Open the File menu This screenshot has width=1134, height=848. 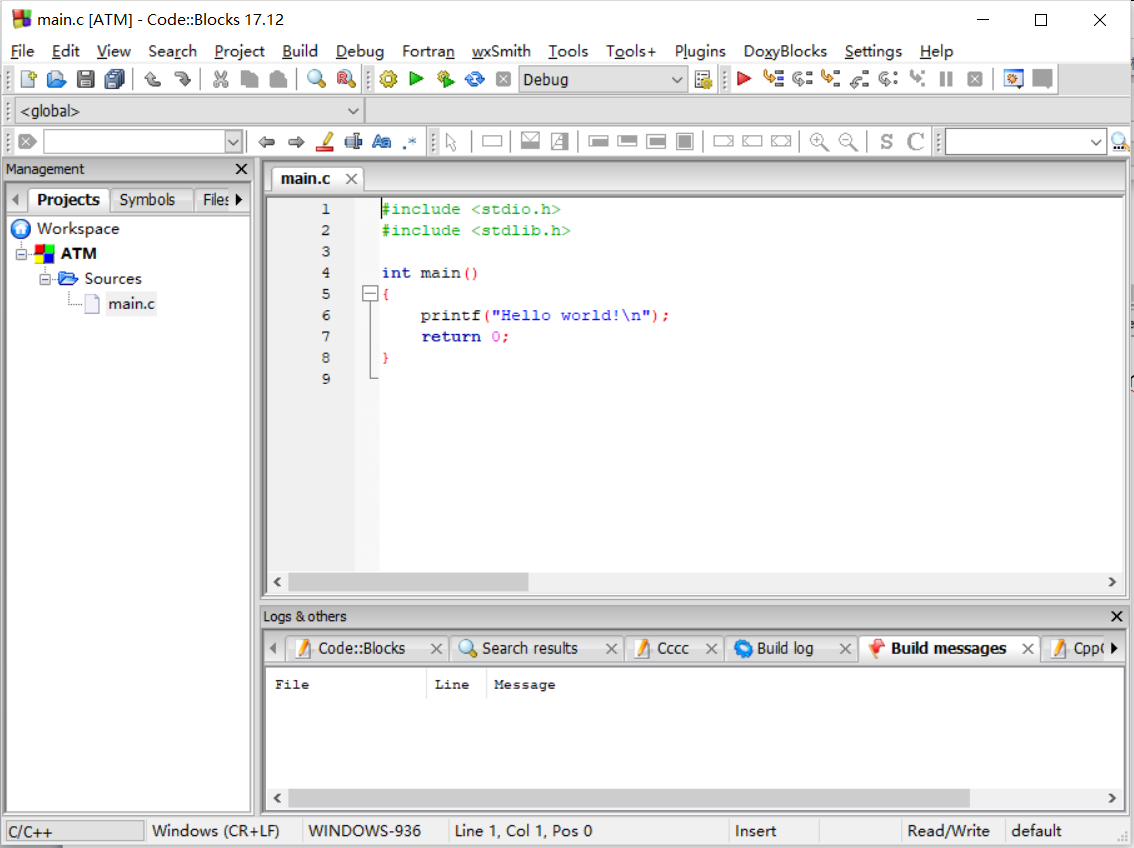22,51
